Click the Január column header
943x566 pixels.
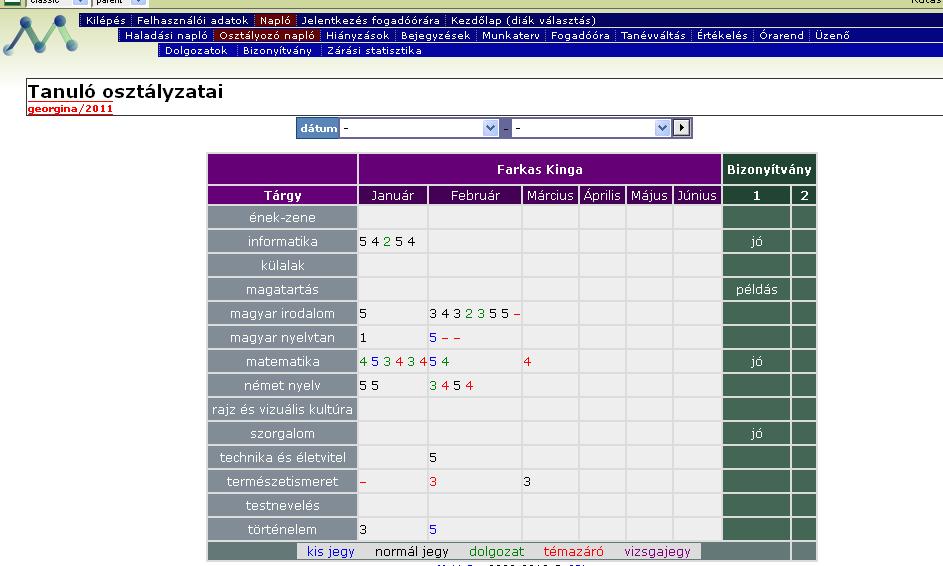(x=393, y=195)
